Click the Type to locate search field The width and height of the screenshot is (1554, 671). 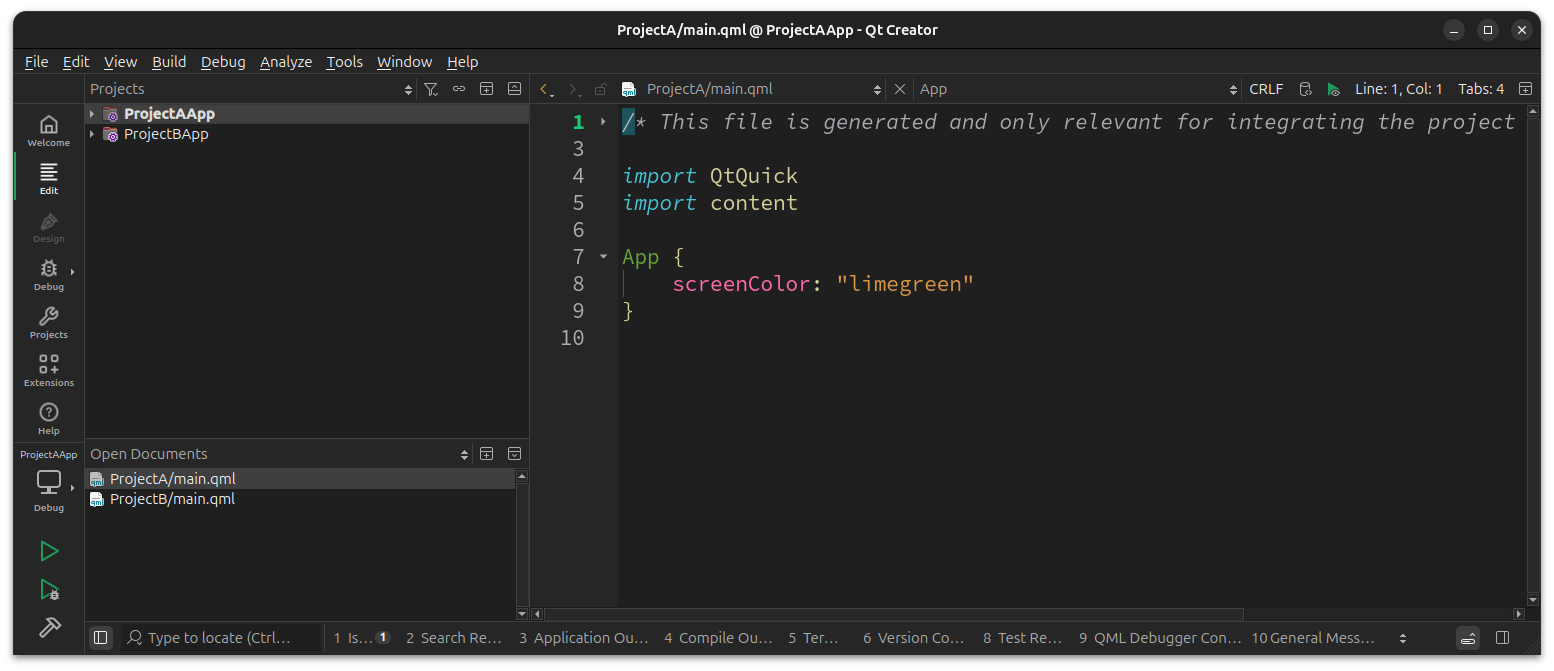click(220, 637)
